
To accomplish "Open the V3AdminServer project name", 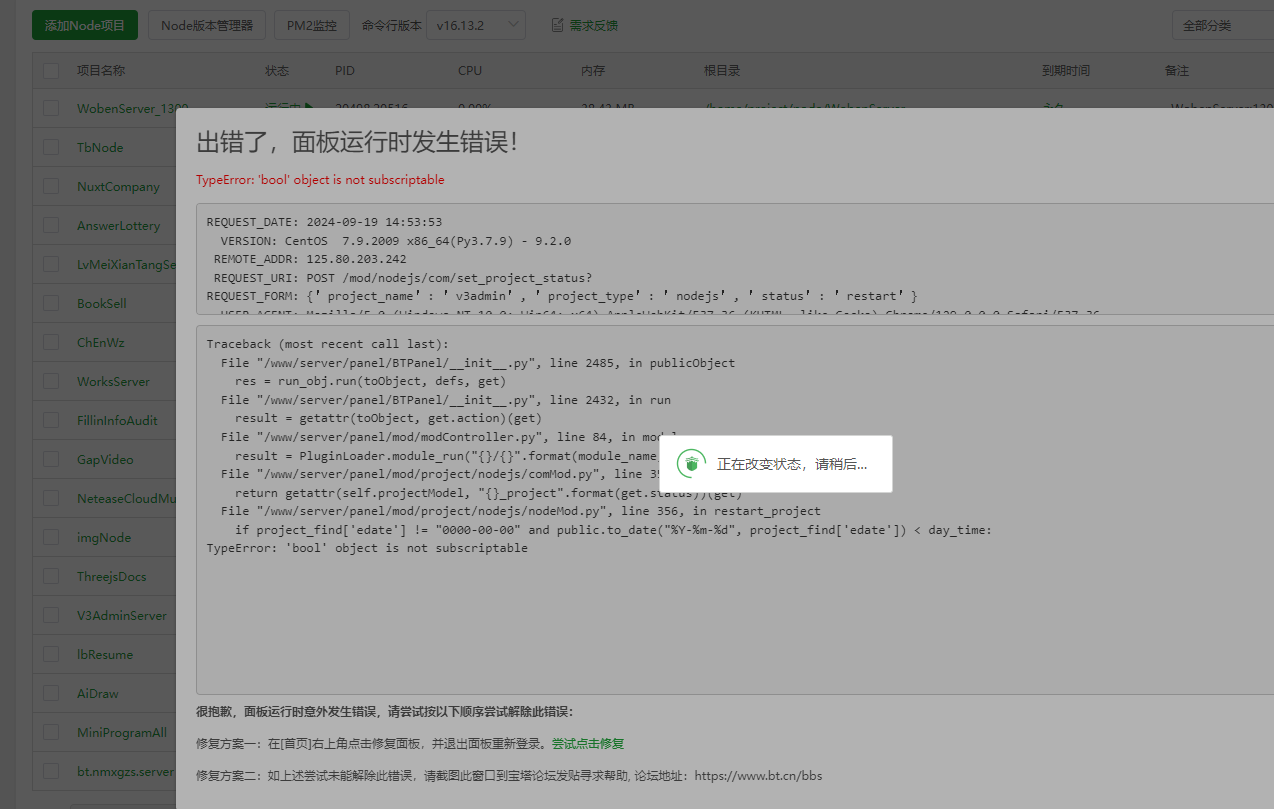I will pyautogui.click(x=122, y=615).
